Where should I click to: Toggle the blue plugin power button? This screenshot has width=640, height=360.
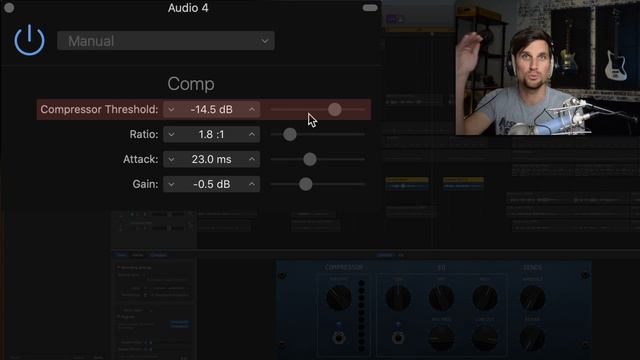[29, 40]
